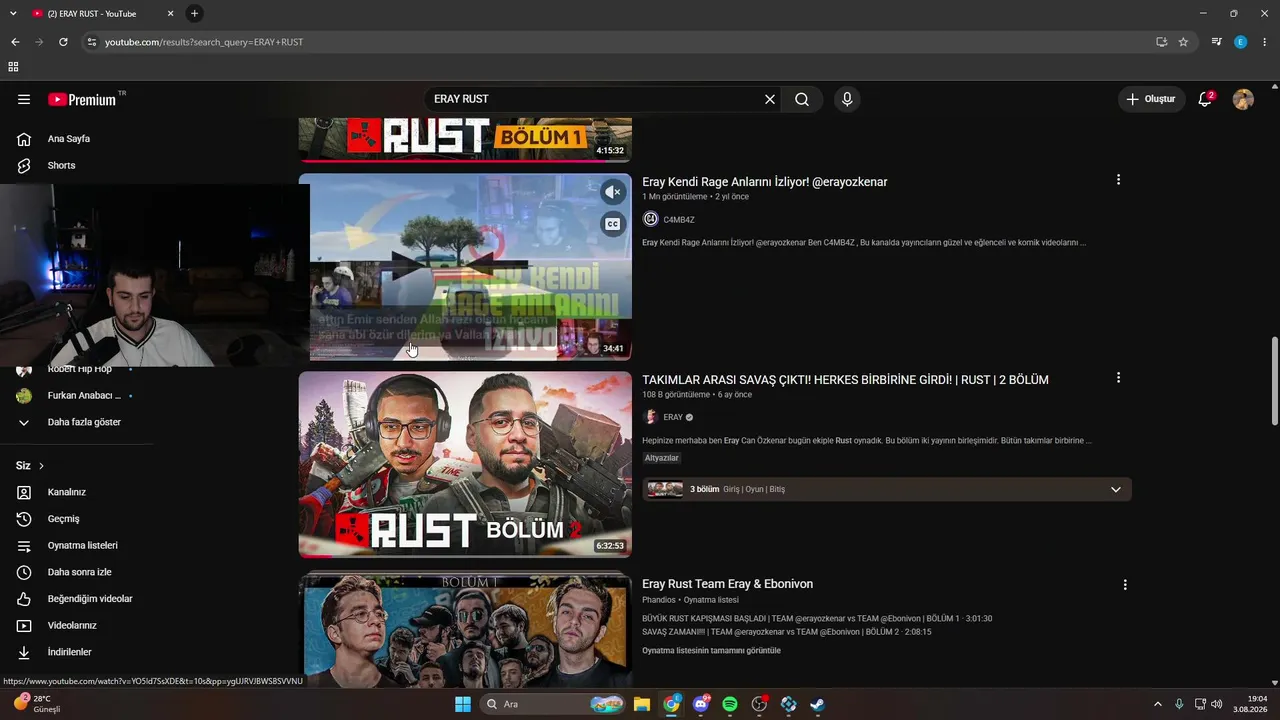Open the YouTube guide hamburger menu
1280x720 pixels.
[24, 99]
